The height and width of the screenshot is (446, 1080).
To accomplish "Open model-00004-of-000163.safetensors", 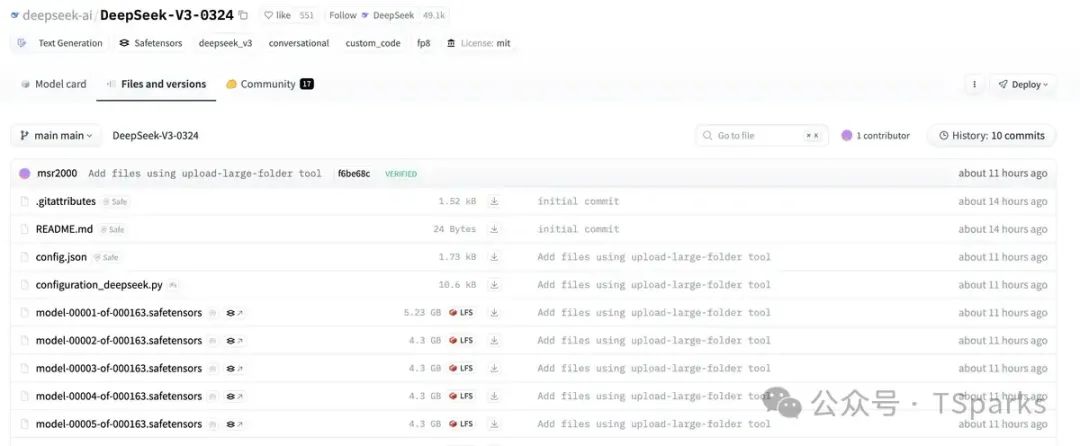I will coord(118,396).
